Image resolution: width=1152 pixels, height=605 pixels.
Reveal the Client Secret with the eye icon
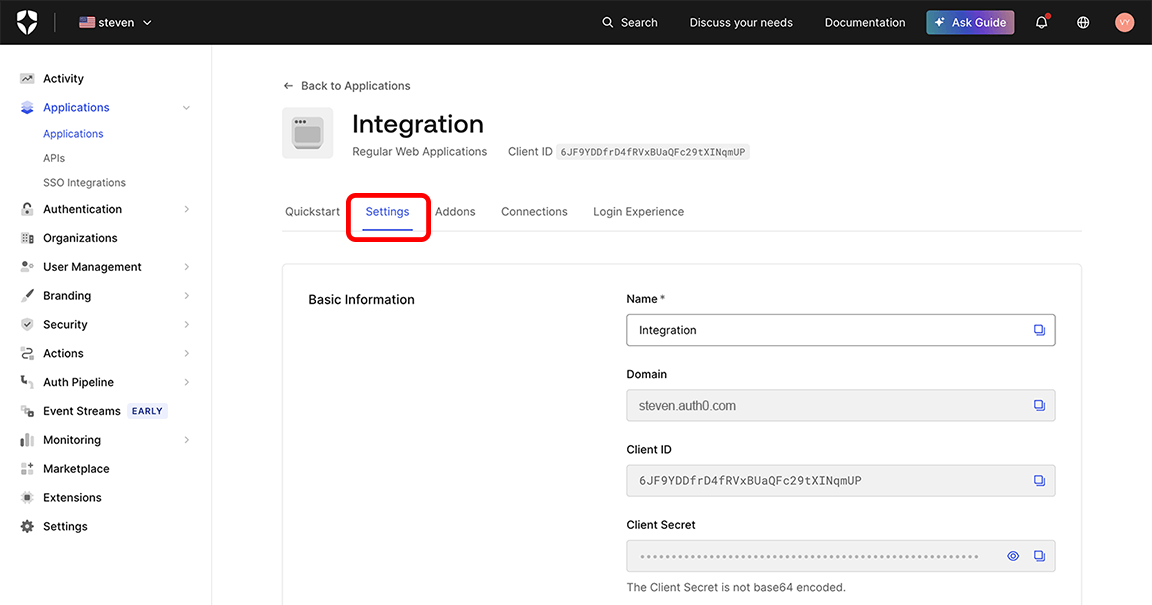1012,556
